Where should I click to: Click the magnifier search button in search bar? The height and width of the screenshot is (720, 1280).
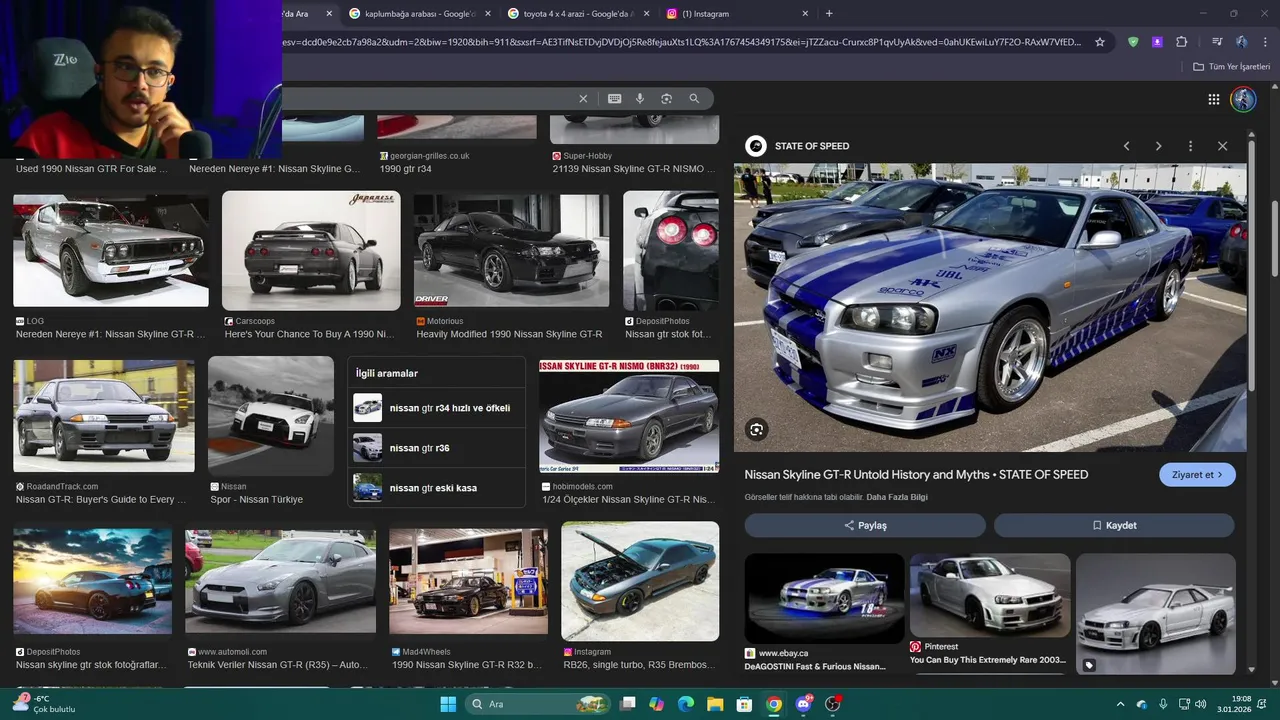(x=694, y=99)
